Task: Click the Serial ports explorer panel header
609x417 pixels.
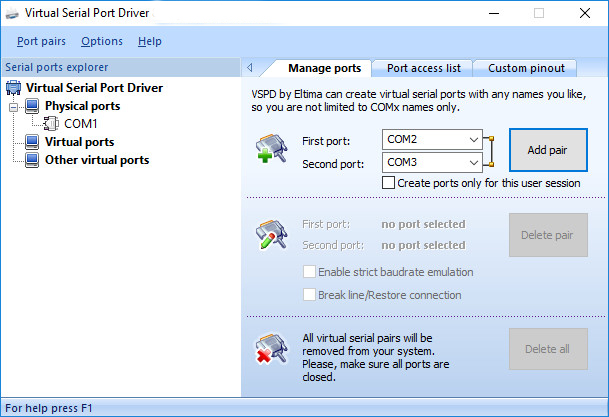Action: point(121,67)
